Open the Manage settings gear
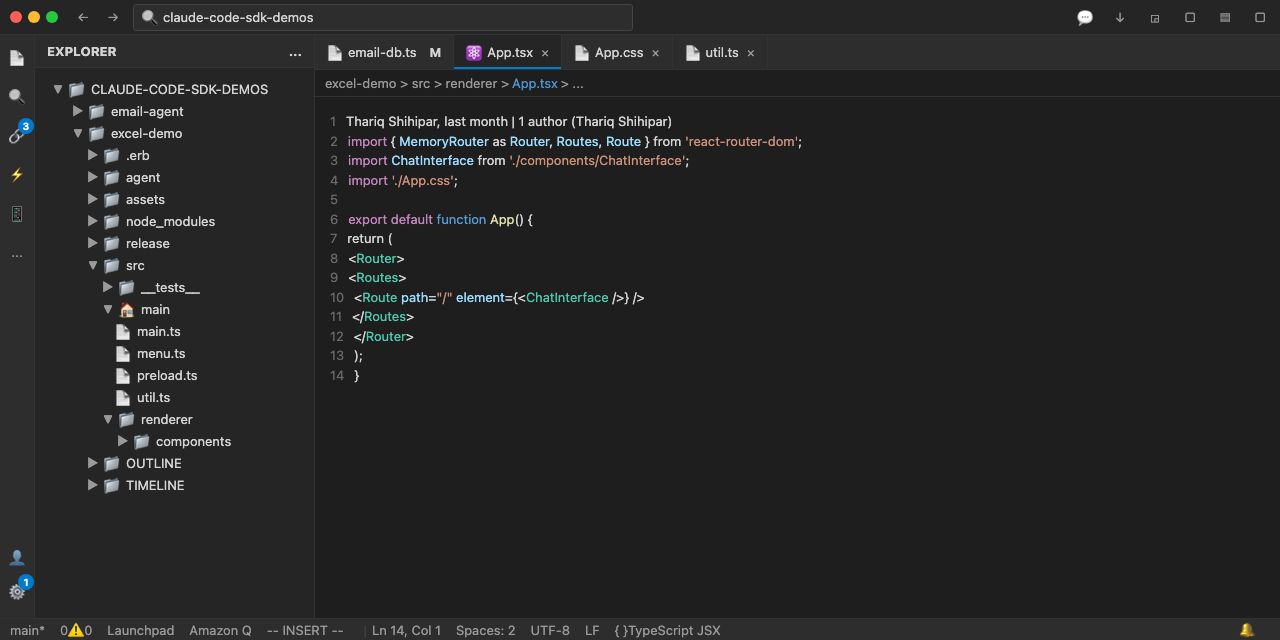This screenshot has height=640, width=1280. 17,591
